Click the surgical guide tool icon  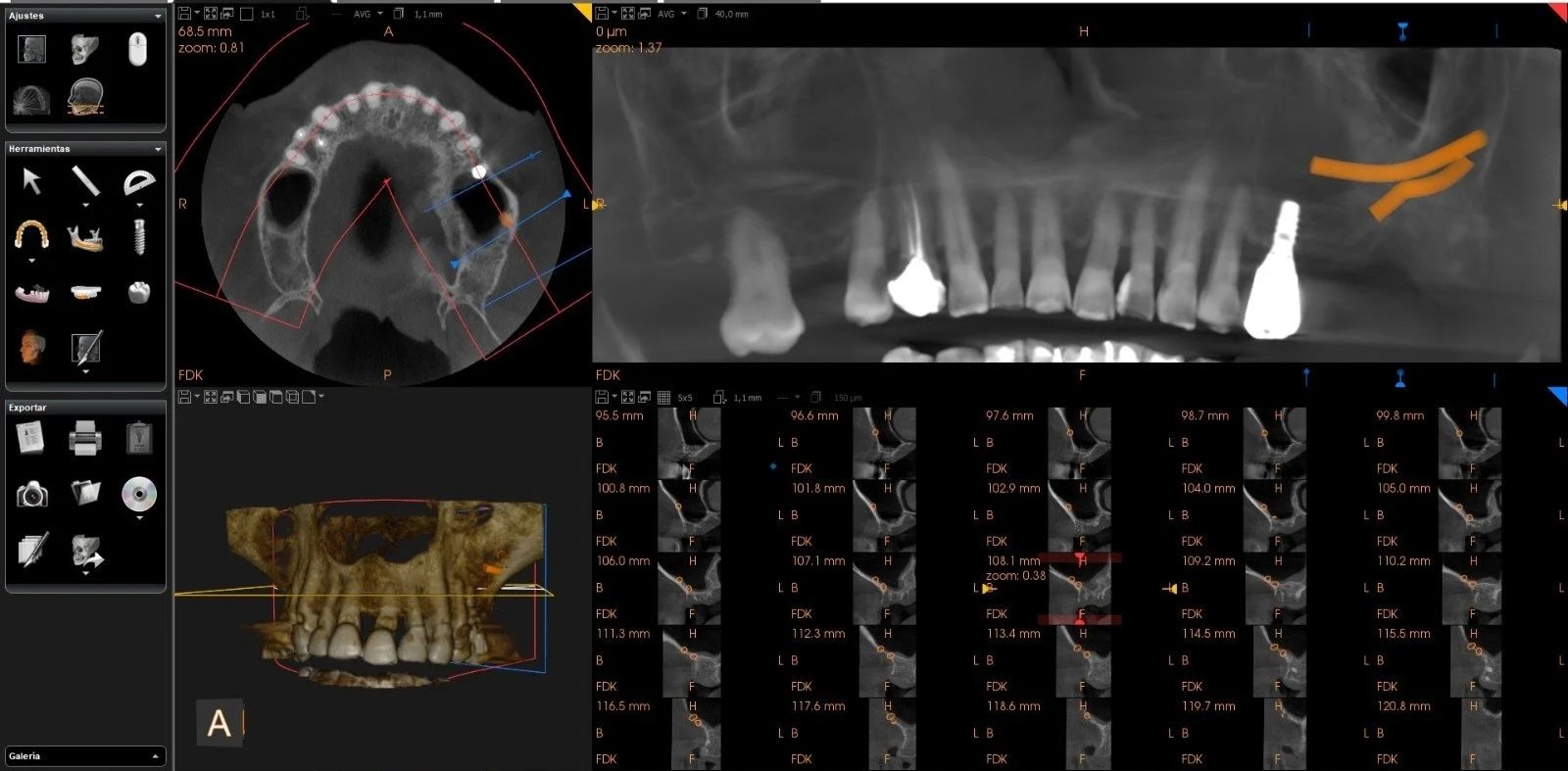pyautogui.click(x=85, y=292)
